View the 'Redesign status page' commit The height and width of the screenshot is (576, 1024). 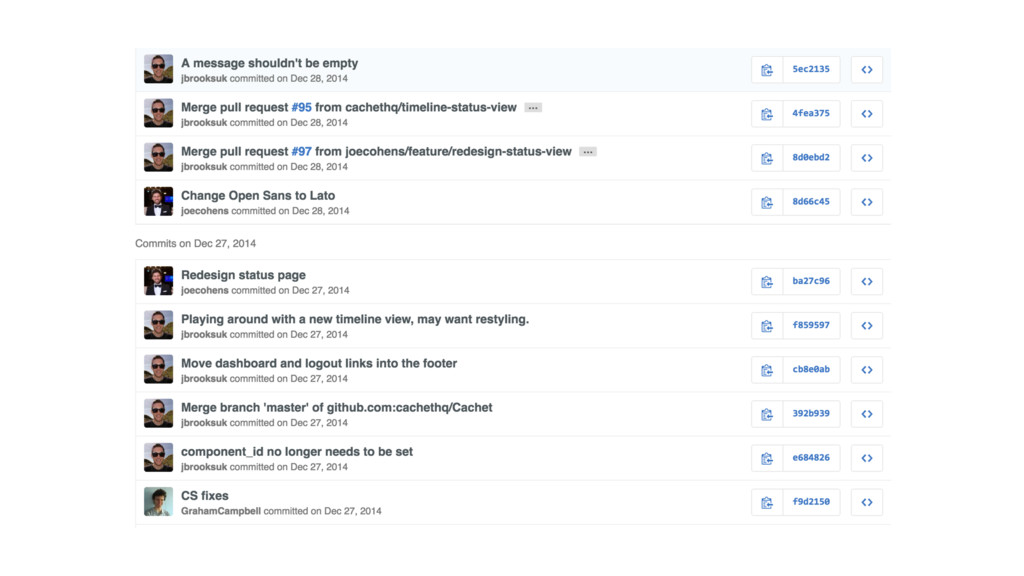tap(243, 275)
